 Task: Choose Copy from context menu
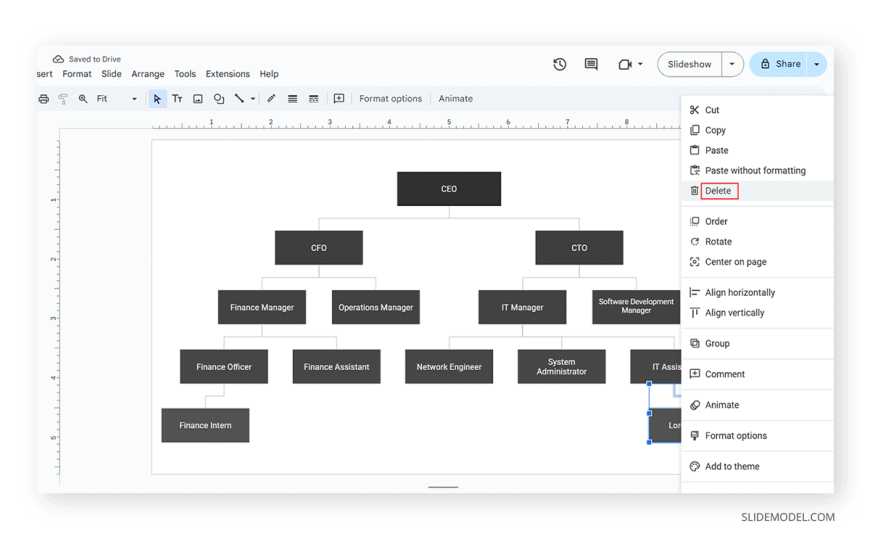pos(757,130)
